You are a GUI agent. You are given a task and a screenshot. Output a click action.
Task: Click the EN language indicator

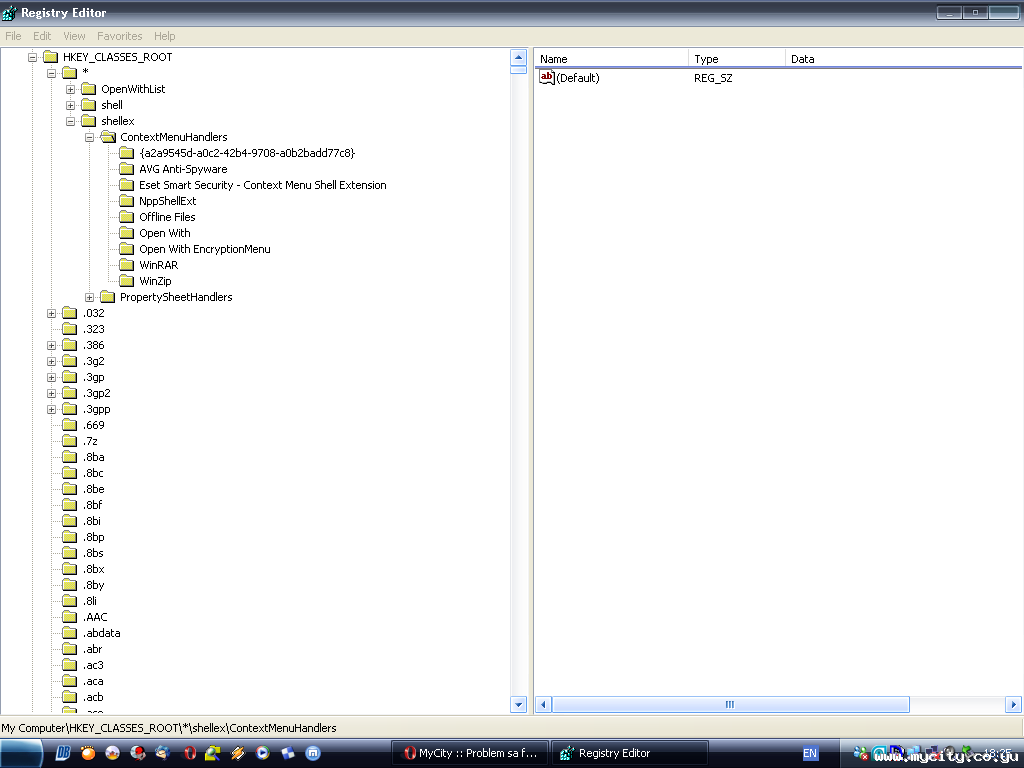[x=810, y=753]
